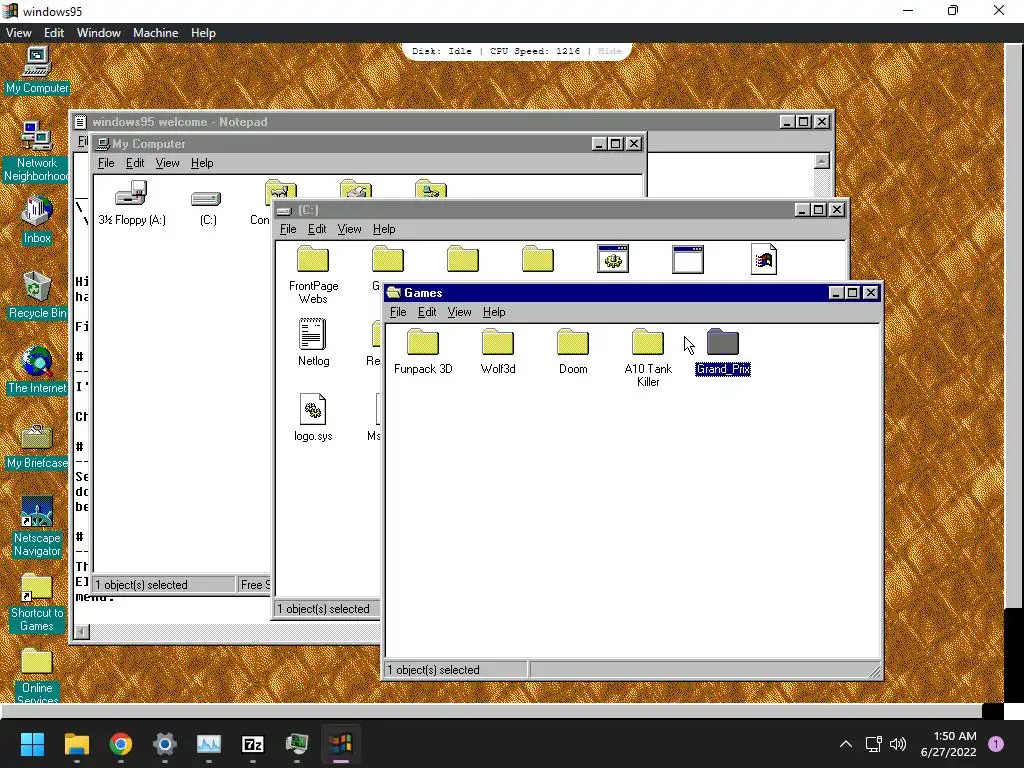
Task: Open the Doom folder
Action: pos(573,351)
